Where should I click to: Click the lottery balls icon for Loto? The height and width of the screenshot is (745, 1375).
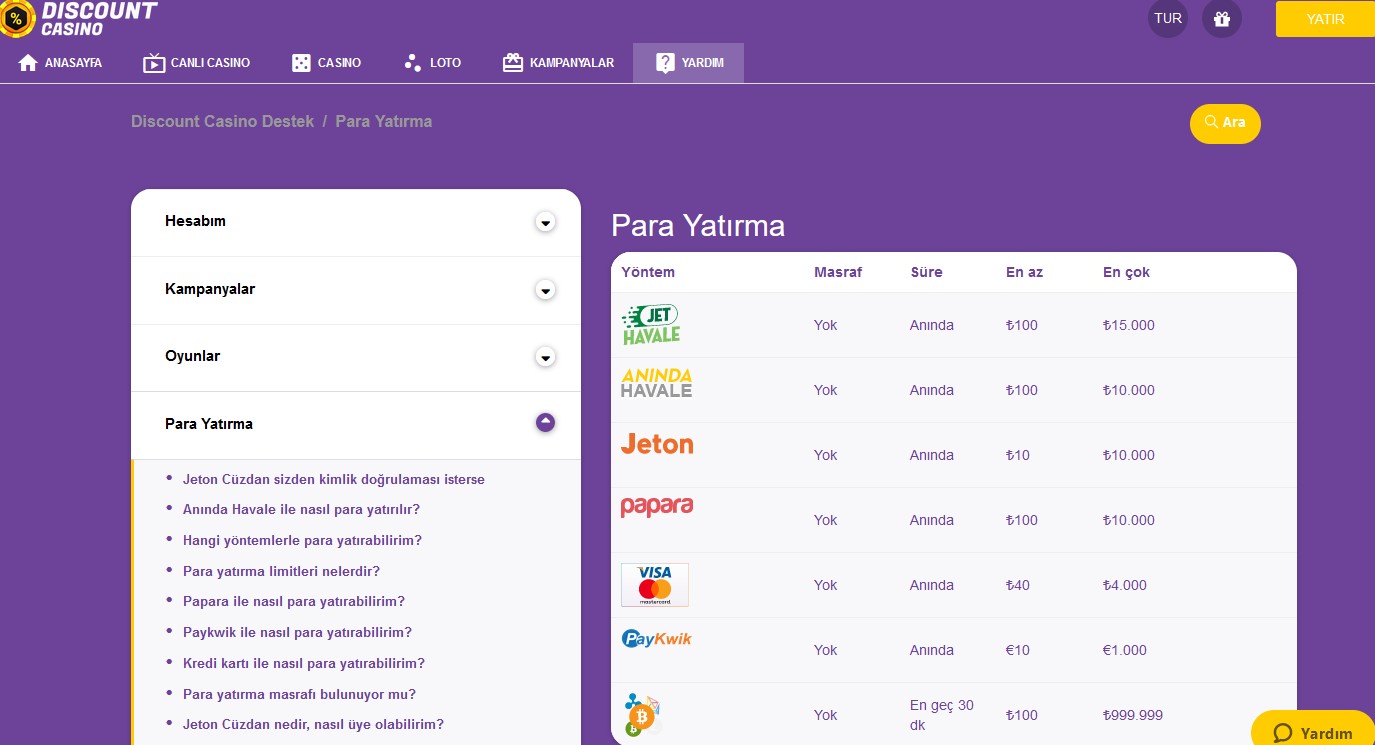point(413,63)
